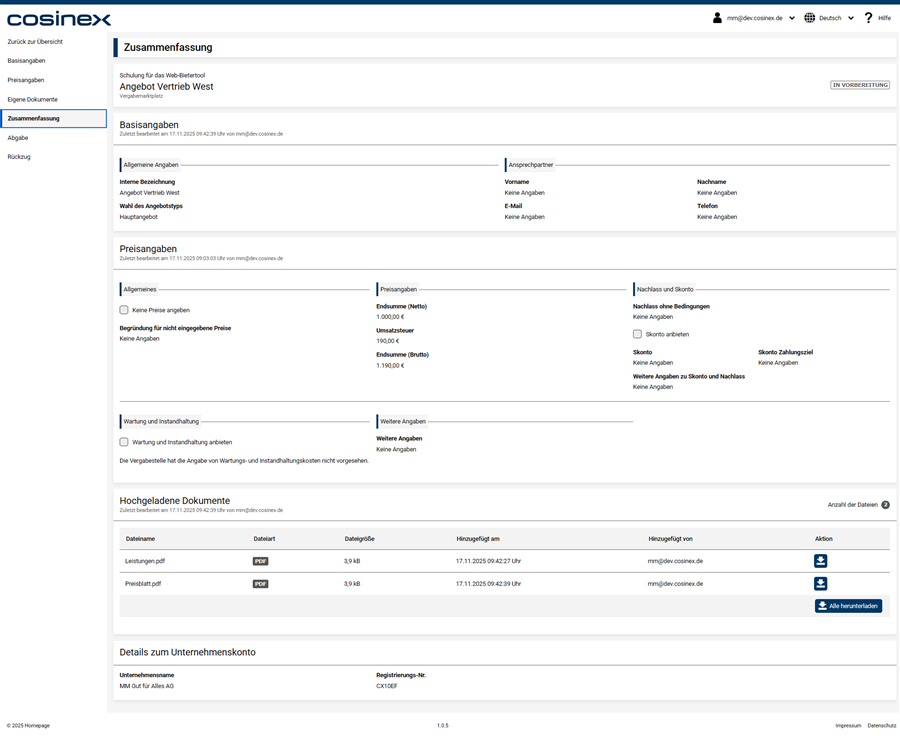Screen dimensions: 900x738
Task: Click the question mark help icon
Action: [x=868, y=18]
